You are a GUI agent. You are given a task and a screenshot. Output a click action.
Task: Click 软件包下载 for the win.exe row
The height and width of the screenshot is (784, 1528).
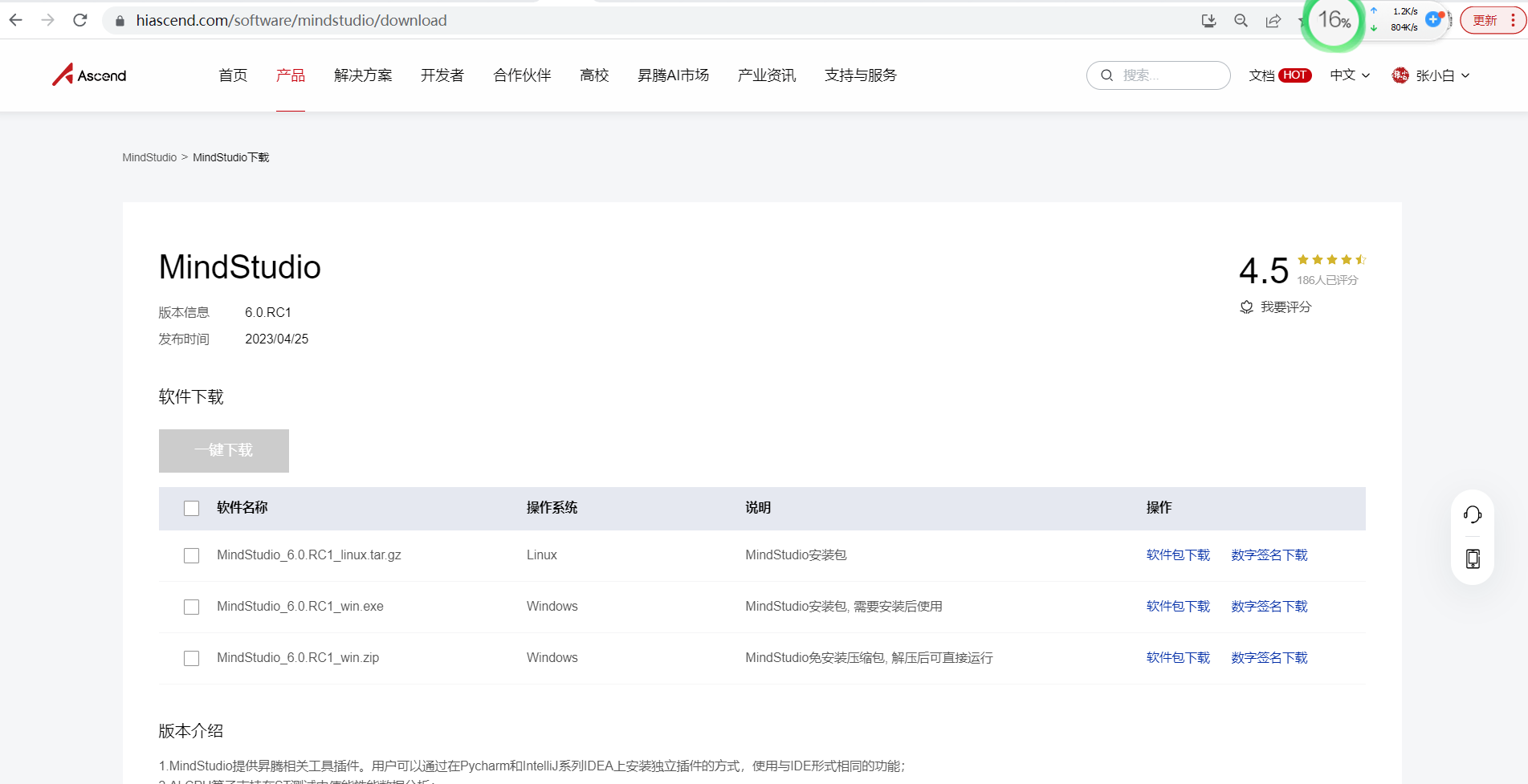coord(1178,607)
